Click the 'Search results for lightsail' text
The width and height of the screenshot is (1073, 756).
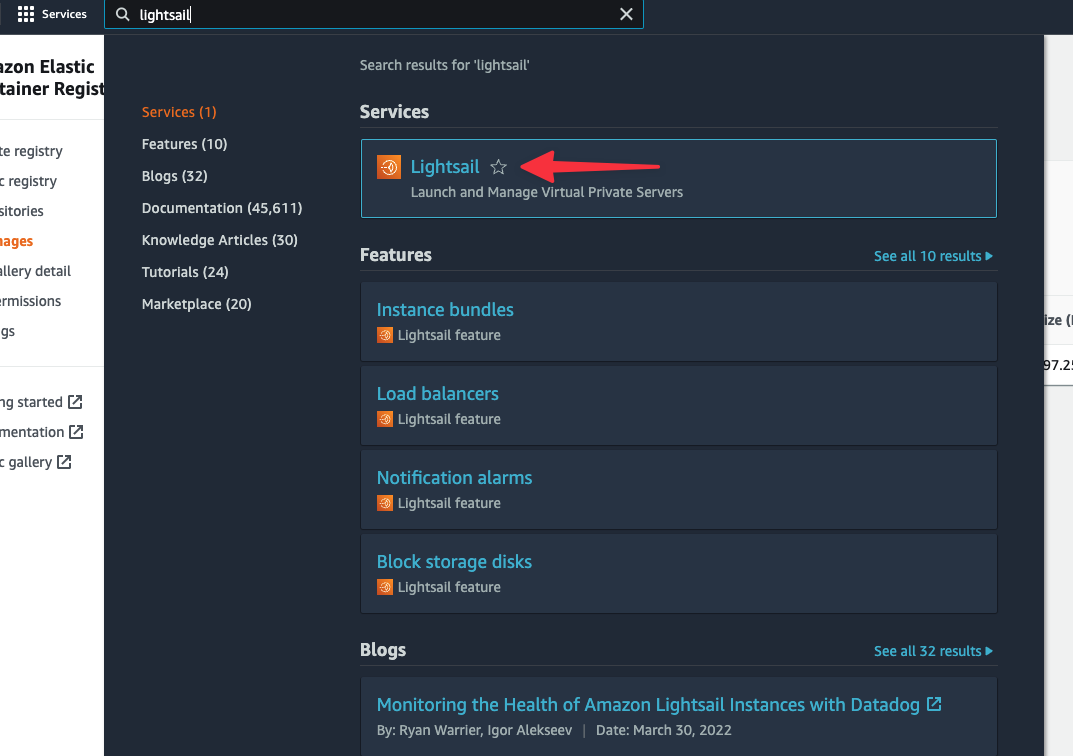click(445, 66)
